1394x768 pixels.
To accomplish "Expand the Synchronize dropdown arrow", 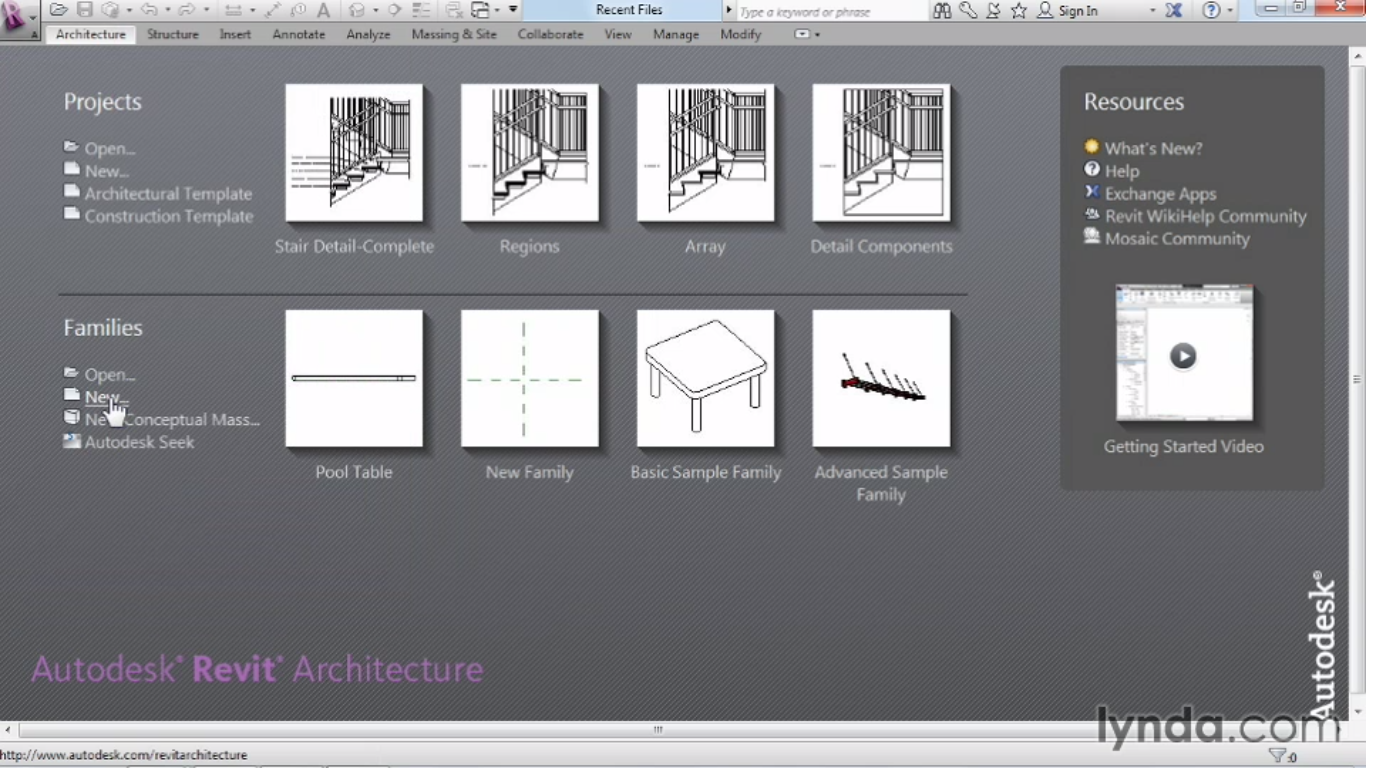I will [128, 11].
